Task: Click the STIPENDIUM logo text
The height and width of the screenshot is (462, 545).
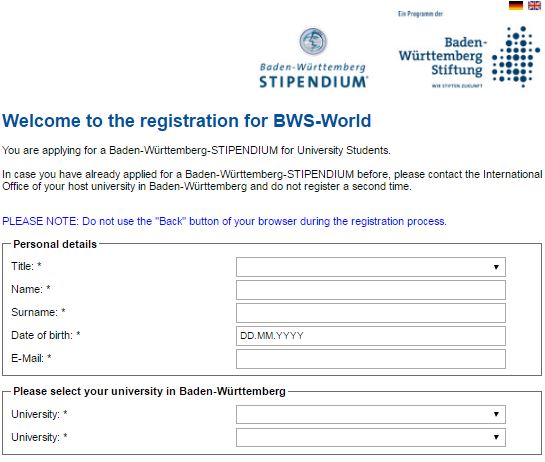Action: tap(314, 82)
